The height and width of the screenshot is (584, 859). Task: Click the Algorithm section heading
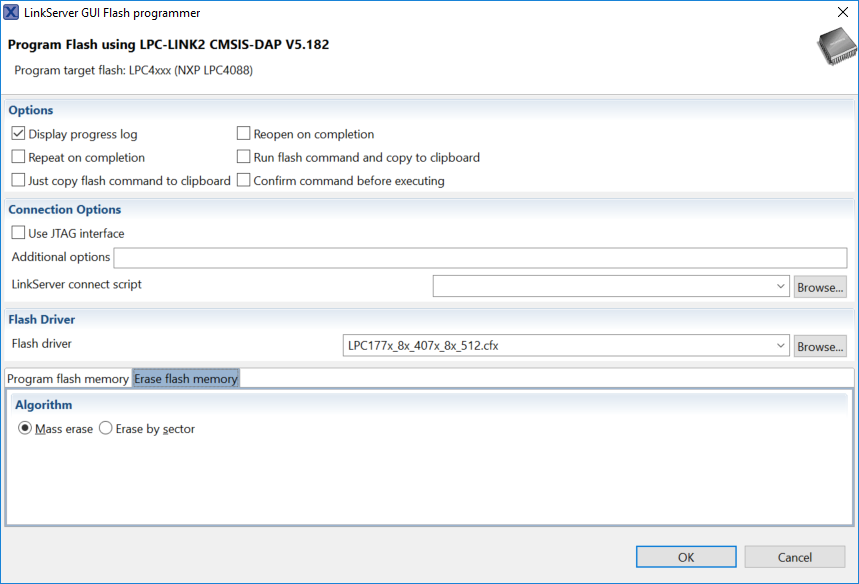[43, 405]
